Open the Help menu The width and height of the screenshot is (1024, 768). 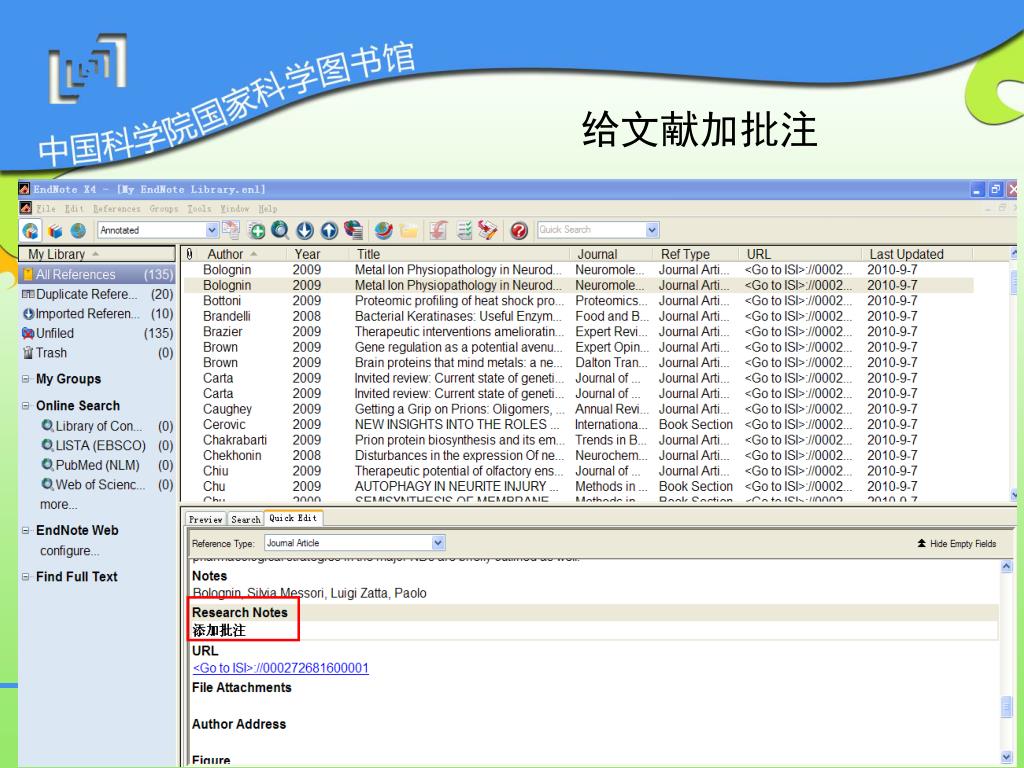pyautogui.click(x=268, y=209)
